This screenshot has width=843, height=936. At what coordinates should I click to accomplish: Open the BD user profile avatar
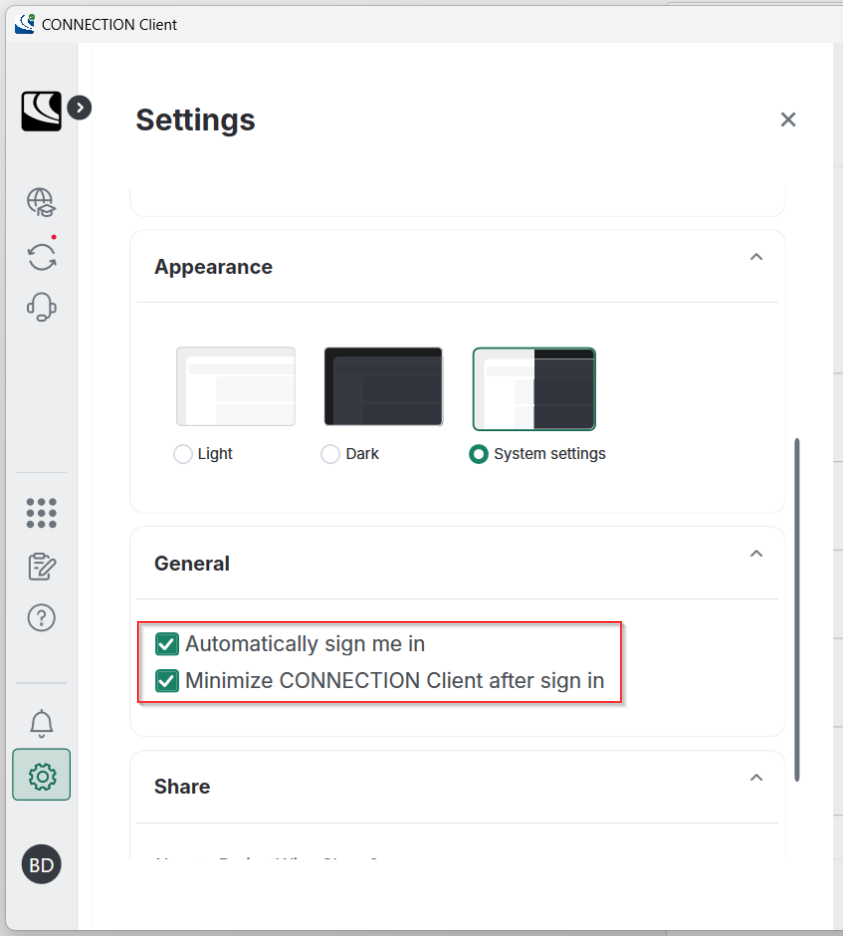pos(42,864)
